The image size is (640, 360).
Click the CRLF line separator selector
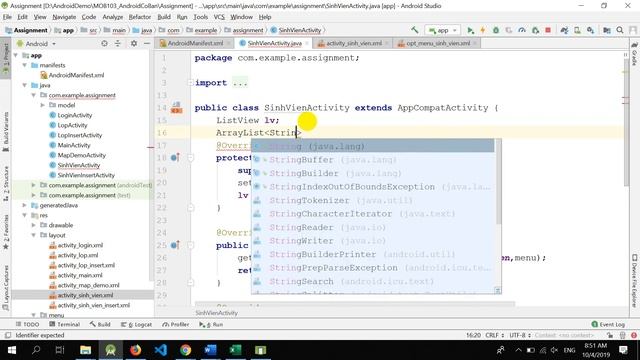pyautogui.click(x=494, y=335)
